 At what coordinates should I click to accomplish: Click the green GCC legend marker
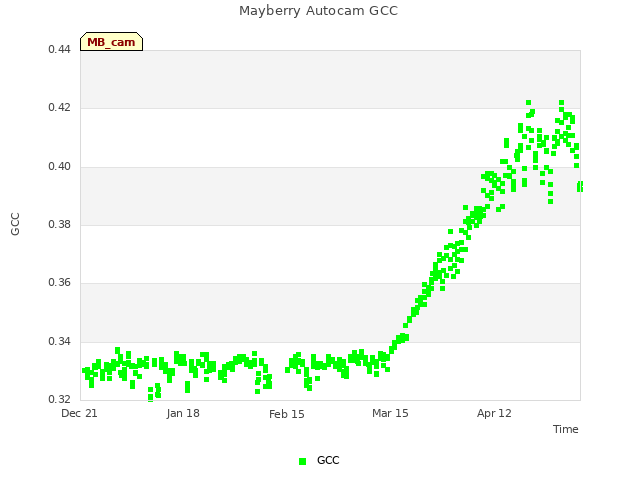click(302, 461)
